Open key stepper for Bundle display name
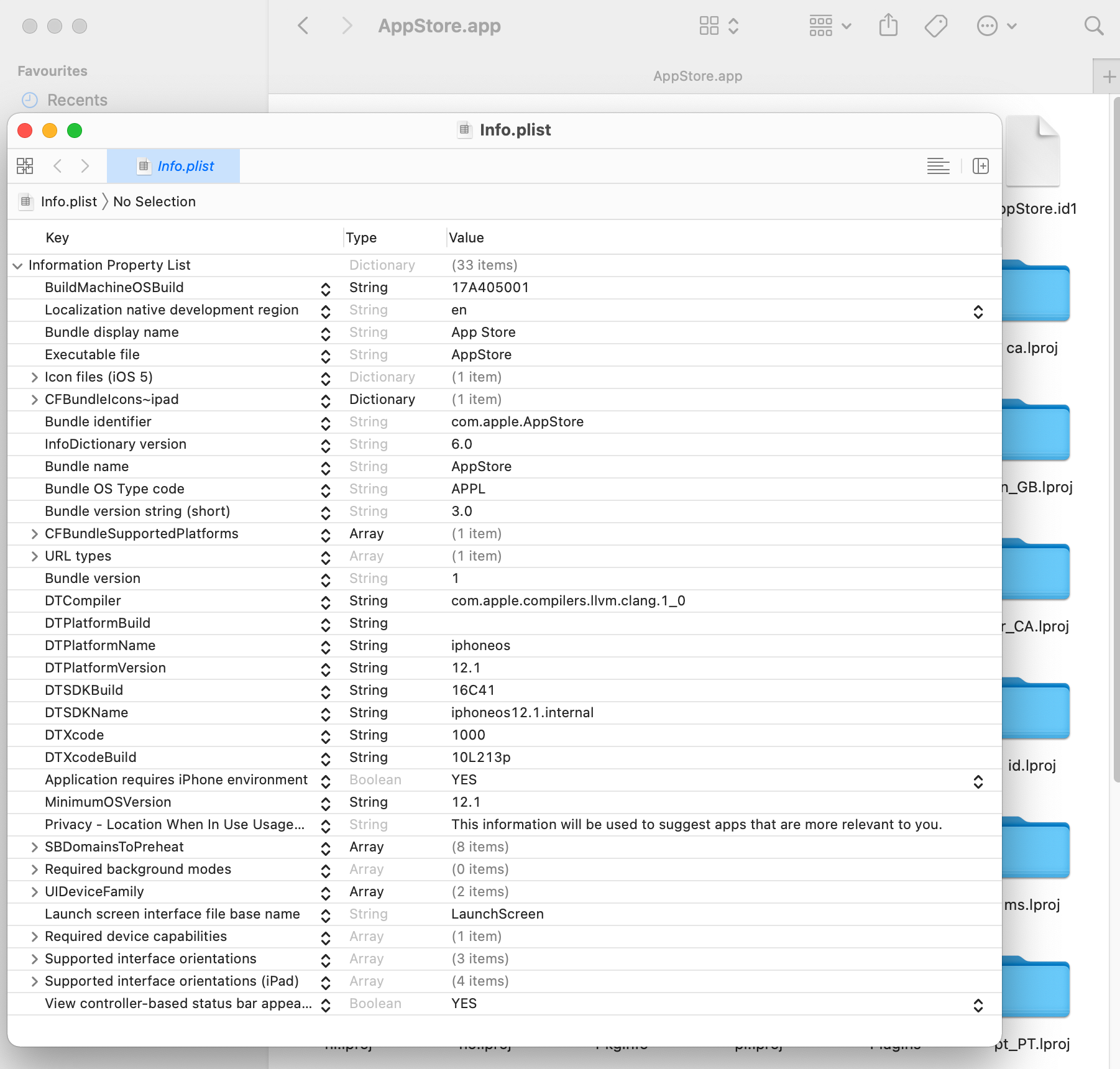 point(326,334)
